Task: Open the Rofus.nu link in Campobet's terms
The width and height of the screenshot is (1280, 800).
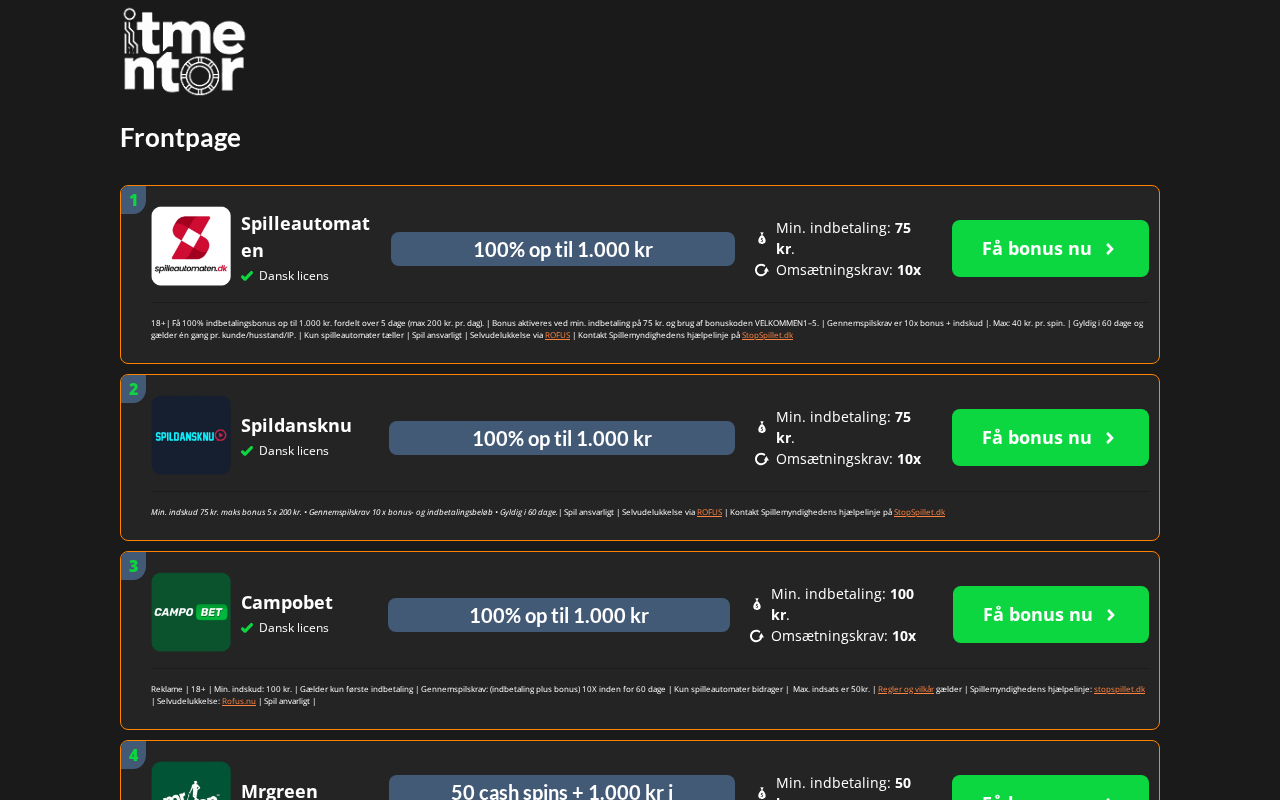Action: (x=239, y=701)
